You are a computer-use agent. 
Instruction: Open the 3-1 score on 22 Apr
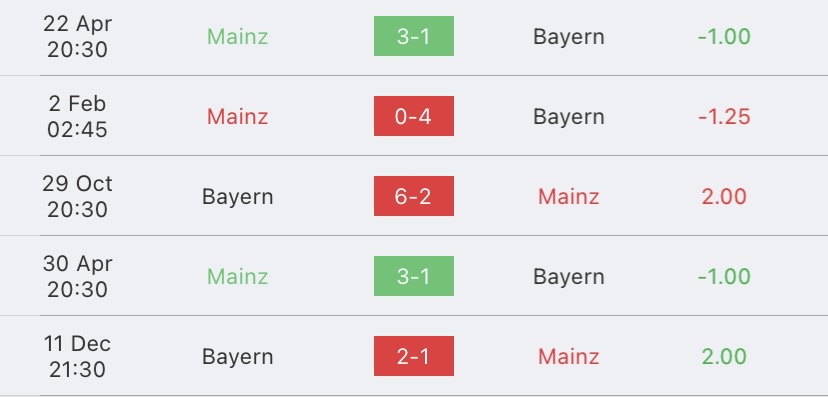[x=413, y=36]
